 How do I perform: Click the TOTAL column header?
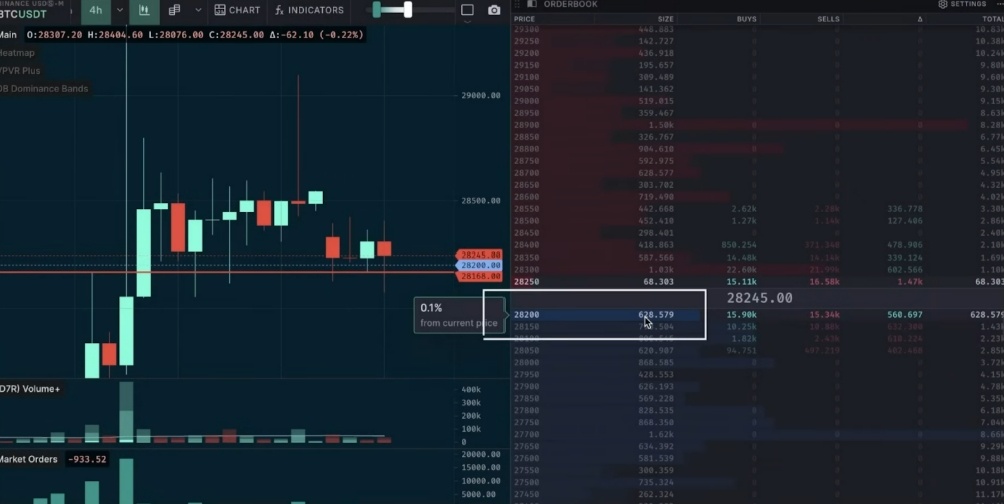(x=993, y=19)
